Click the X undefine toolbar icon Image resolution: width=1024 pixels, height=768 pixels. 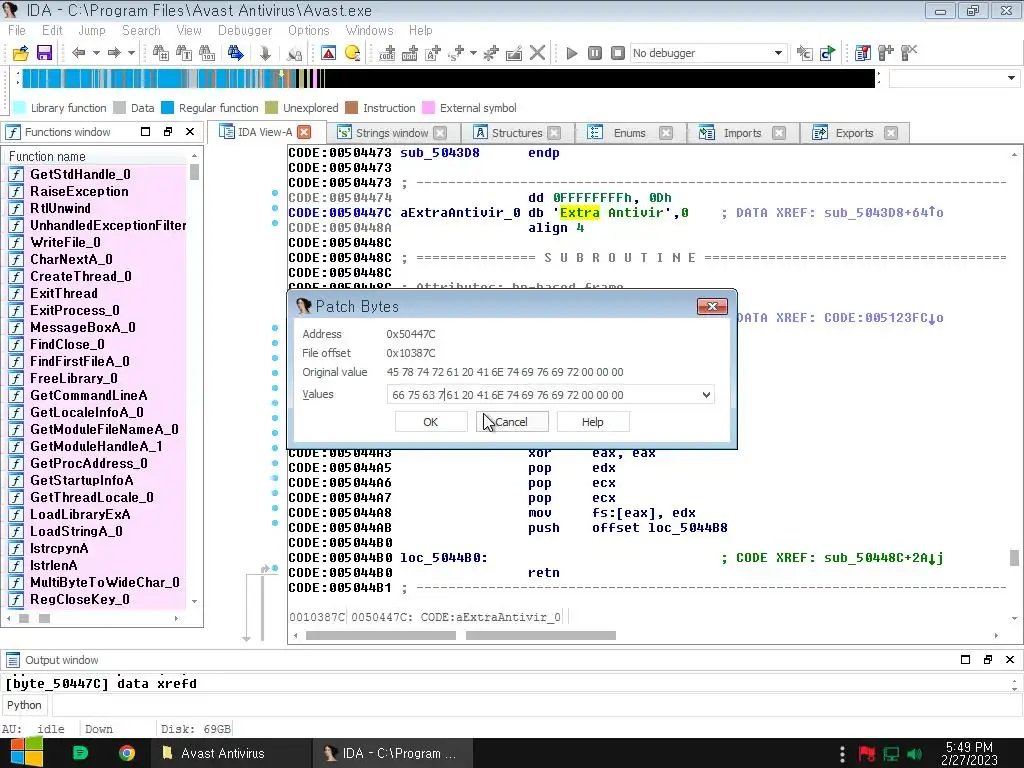click(537, 53)
